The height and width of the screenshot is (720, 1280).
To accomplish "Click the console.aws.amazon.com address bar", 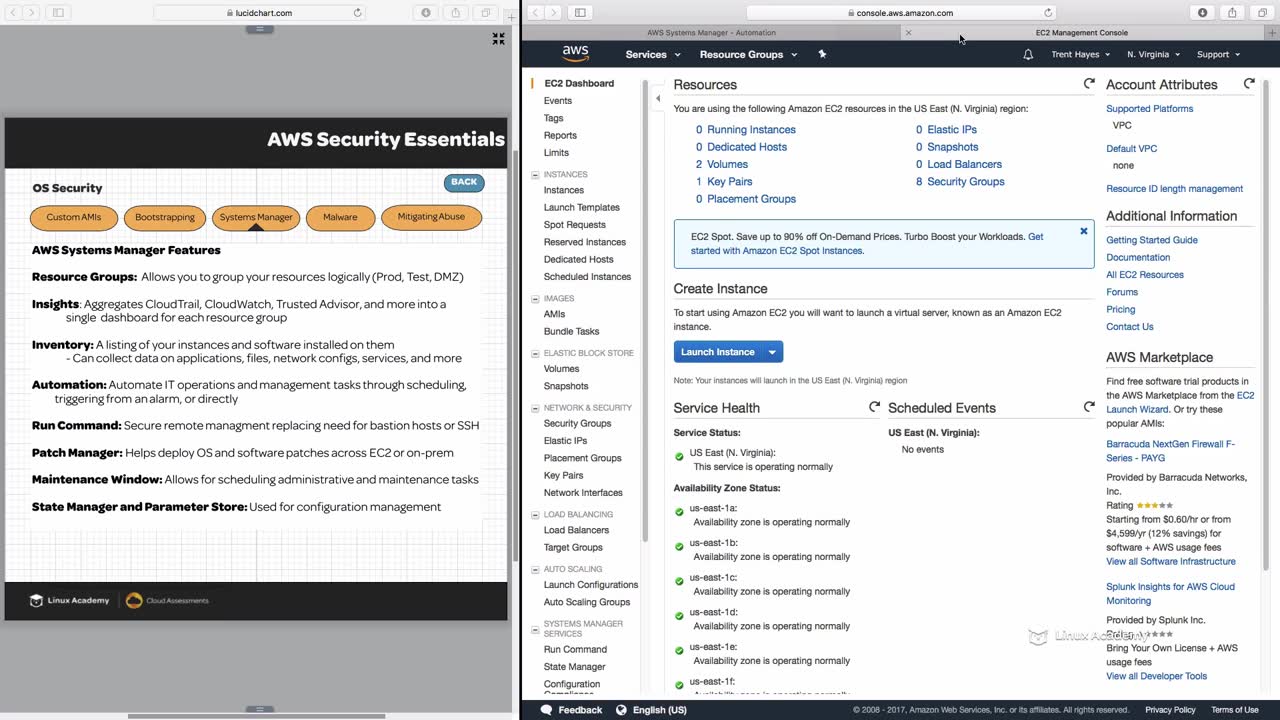I will pos(900,12).
